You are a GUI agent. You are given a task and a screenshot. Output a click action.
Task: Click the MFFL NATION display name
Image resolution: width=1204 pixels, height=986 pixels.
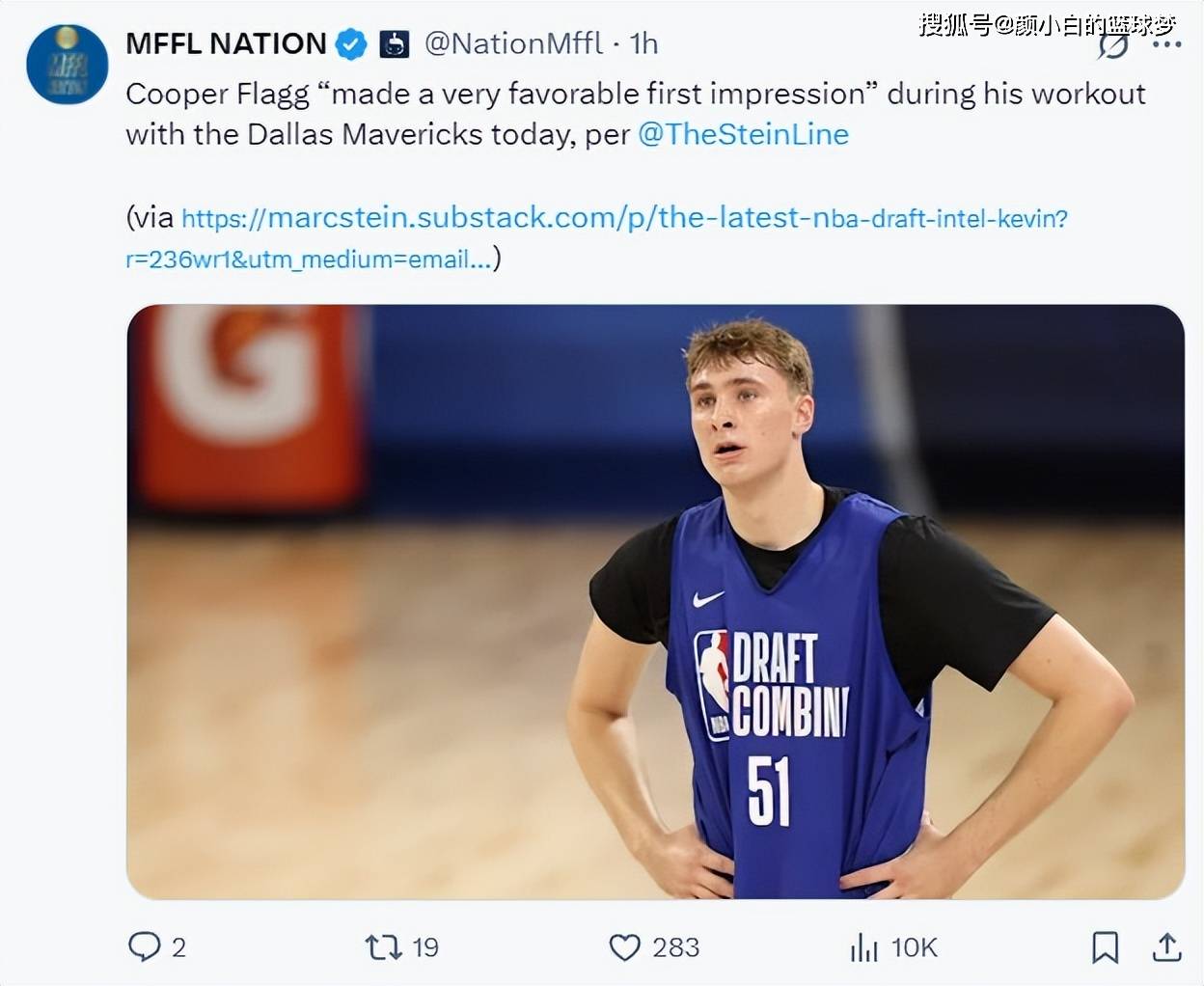[x=226, y=43]
